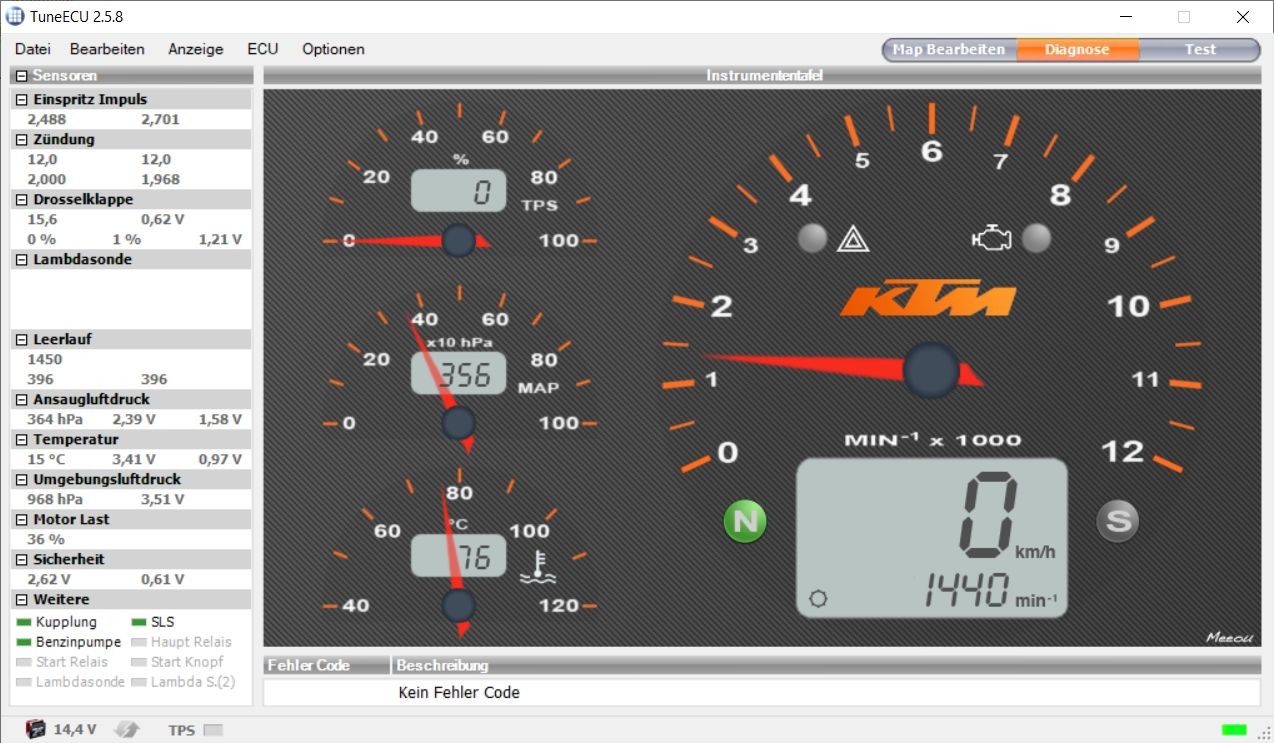Collapse the Einspritz Impuls section
The height and width of the screenshot is (743, 1274).
22,100
